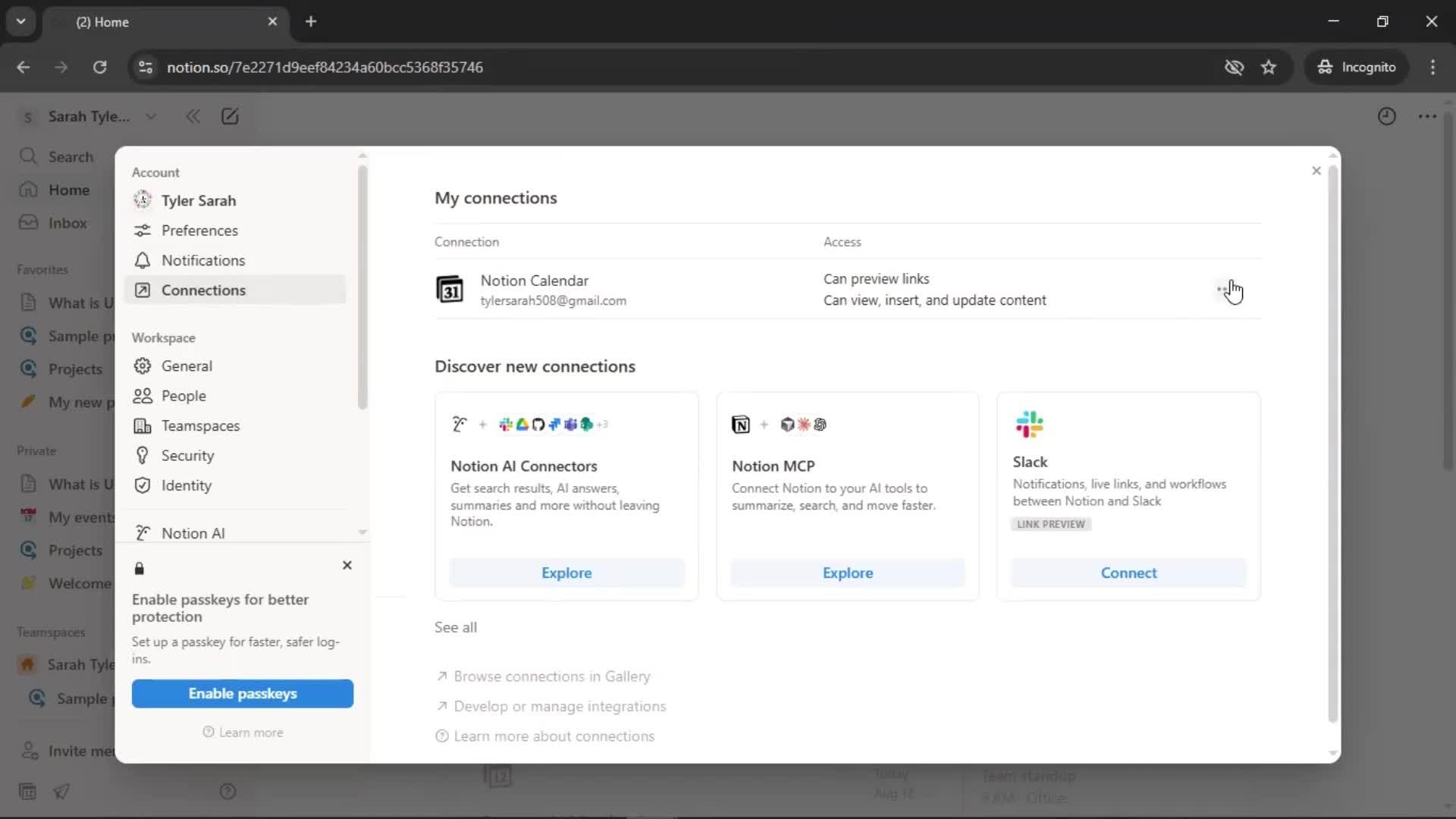Click Invite members in sidebar
Image resolution: width=1456 pixels, height=819 pixels.
click(65, 751)
